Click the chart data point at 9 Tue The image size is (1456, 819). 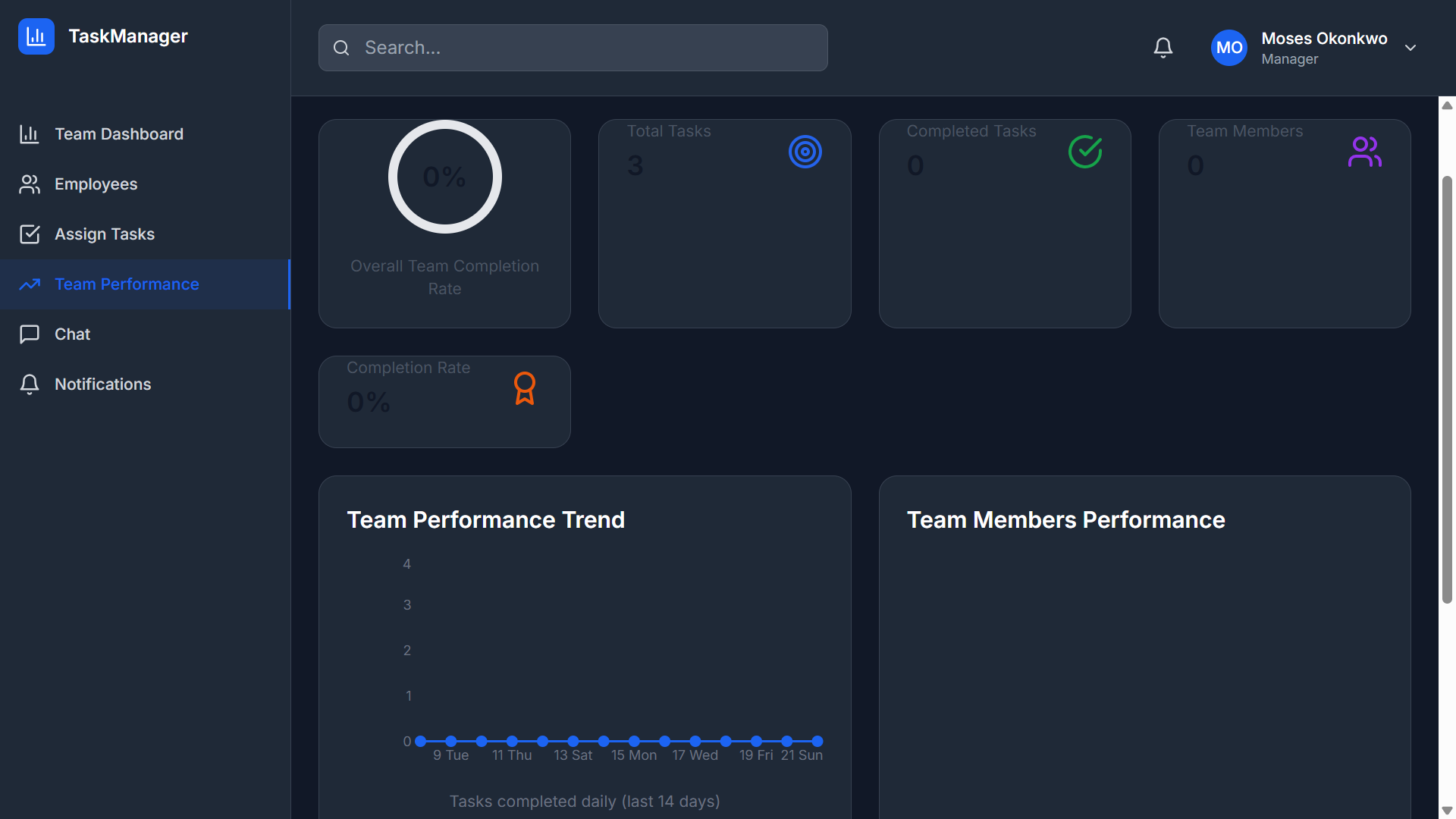pyautogui.click(x=451, y=741)
